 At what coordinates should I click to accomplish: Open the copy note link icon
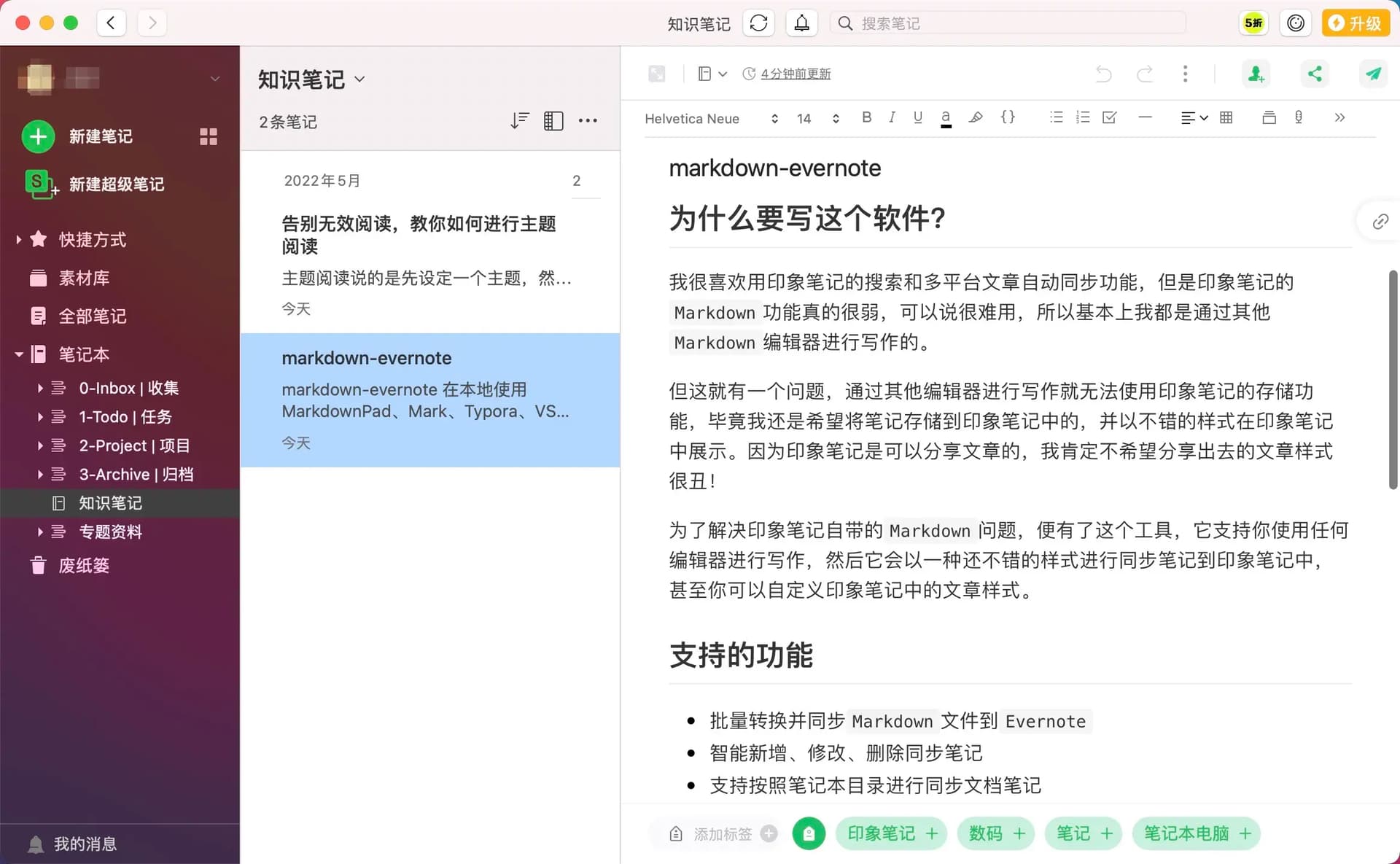[1380, 222]
